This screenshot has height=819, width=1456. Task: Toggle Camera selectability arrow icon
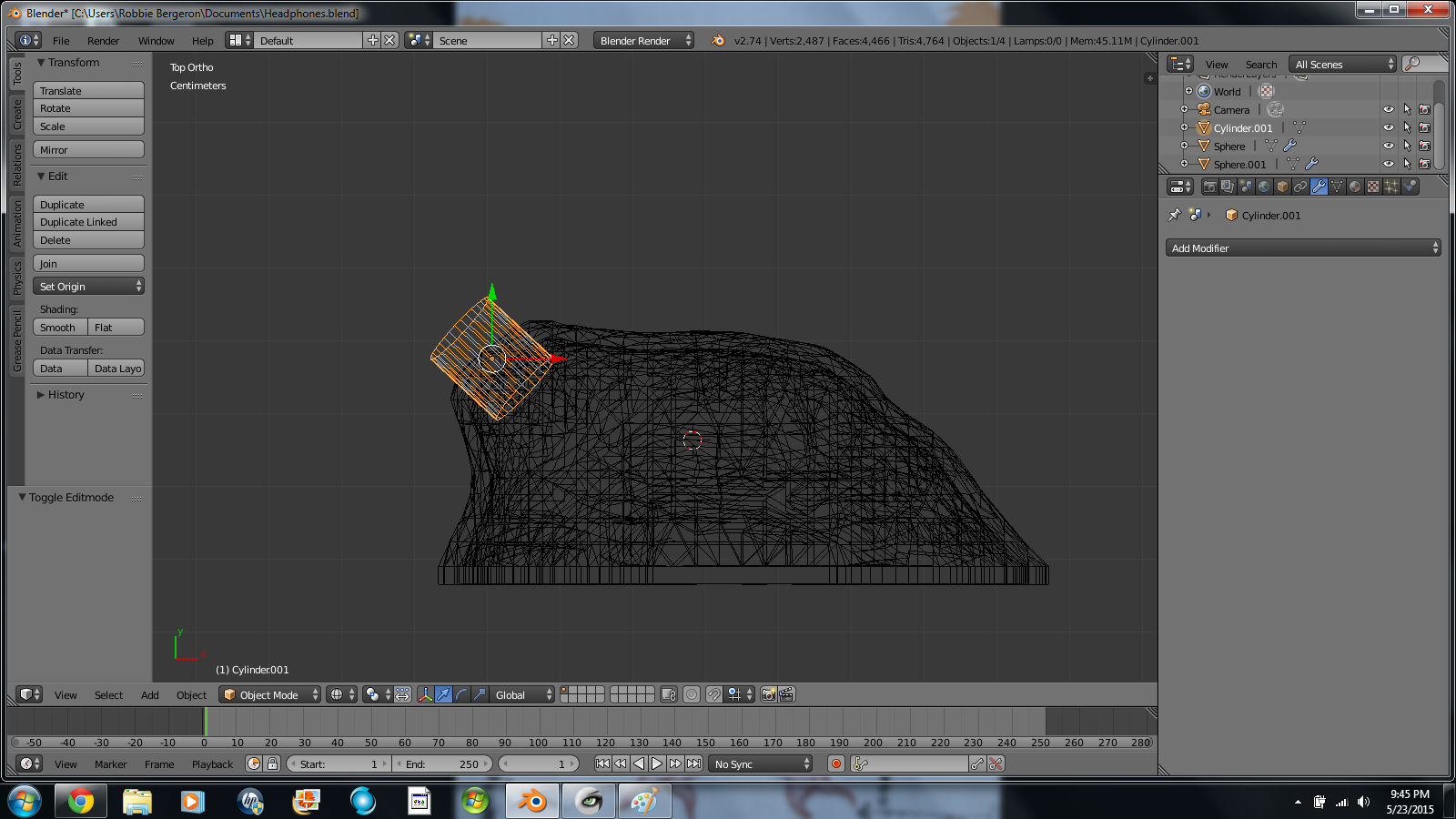pyautogui.click(x=1407, y=109)
